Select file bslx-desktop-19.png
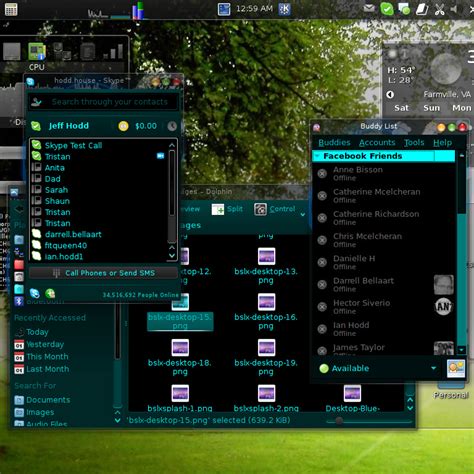Screen dimensions: 474x474 (x=266, y=357)
